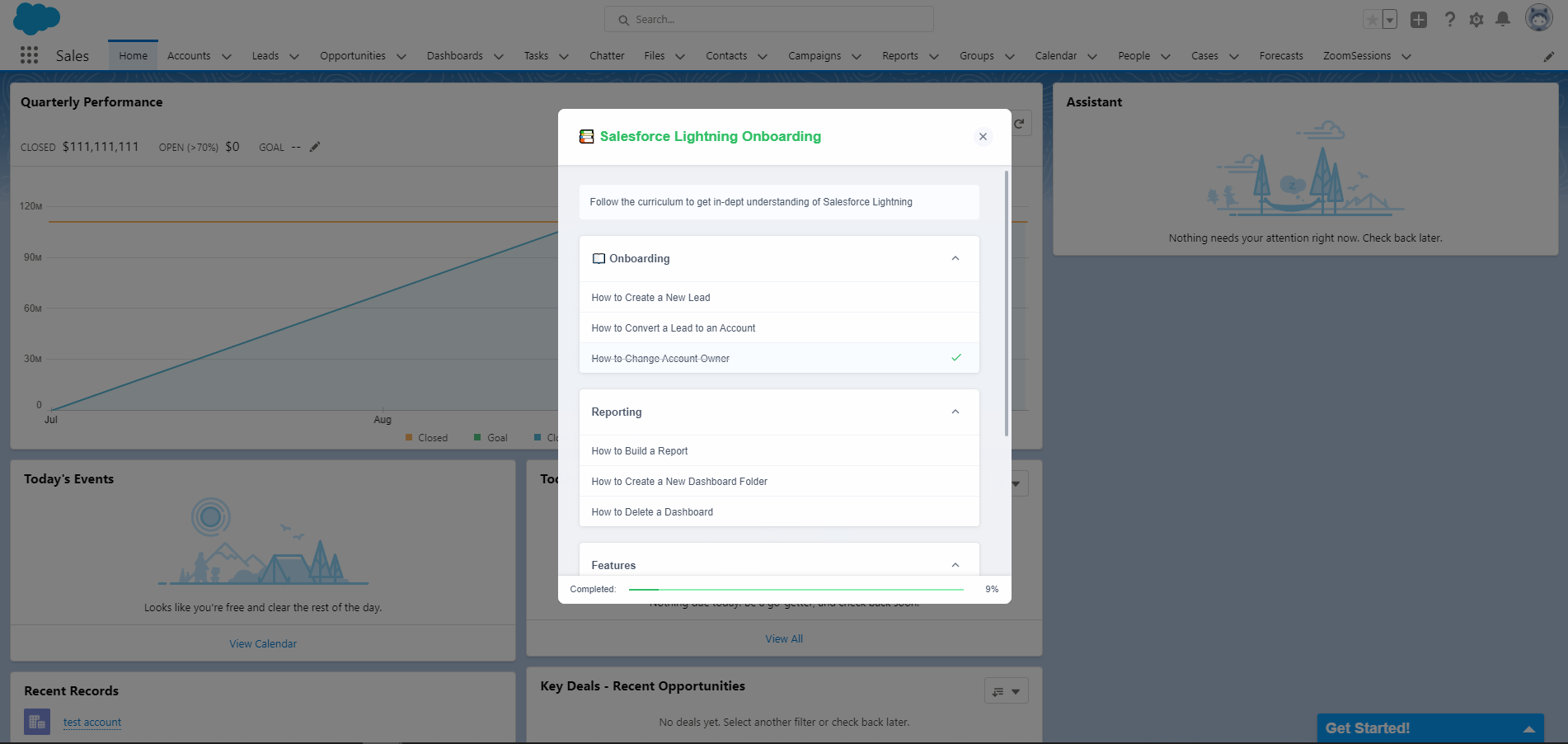Click the View Calendar link
The width and height of the screenshot is (1568, 744).
[x=263, y=644]
